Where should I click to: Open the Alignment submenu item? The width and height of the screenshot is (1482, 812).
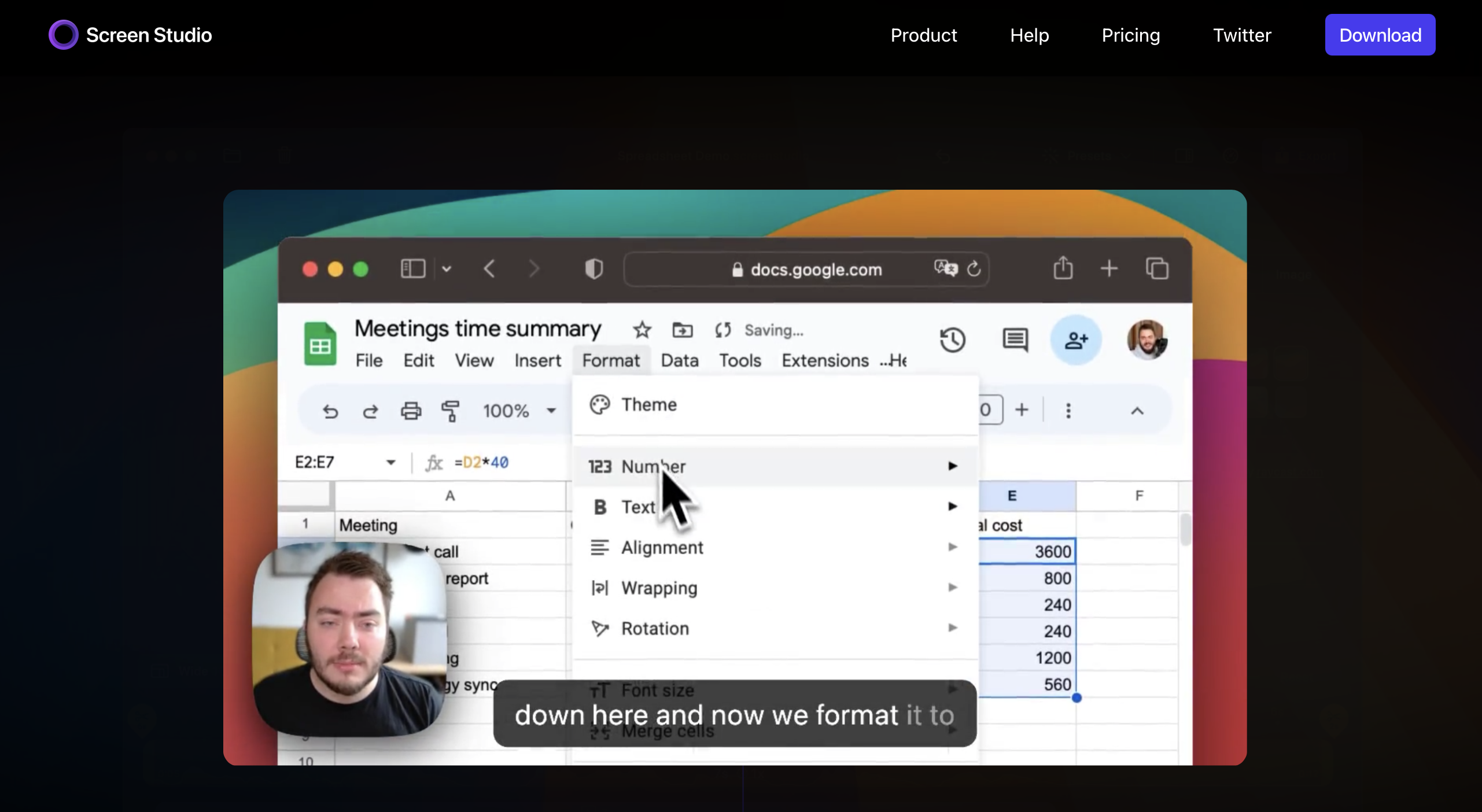(662, 547)
